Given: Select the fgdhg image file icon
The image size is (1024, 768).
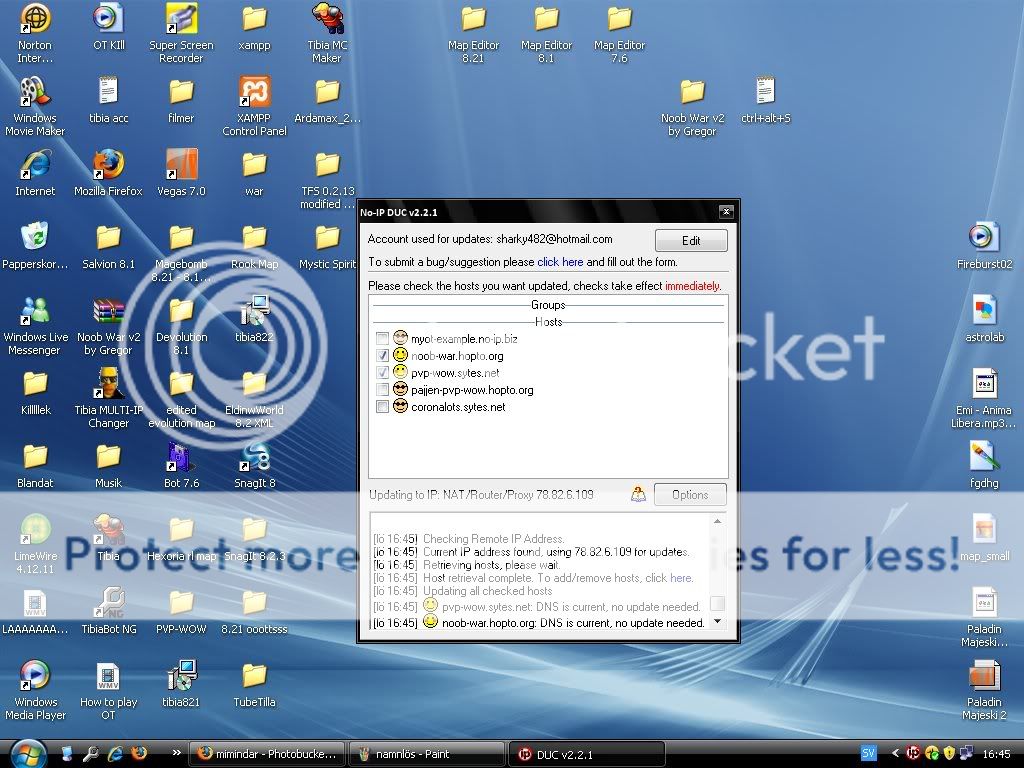Looking at the screenshot, I should [984, 465].
